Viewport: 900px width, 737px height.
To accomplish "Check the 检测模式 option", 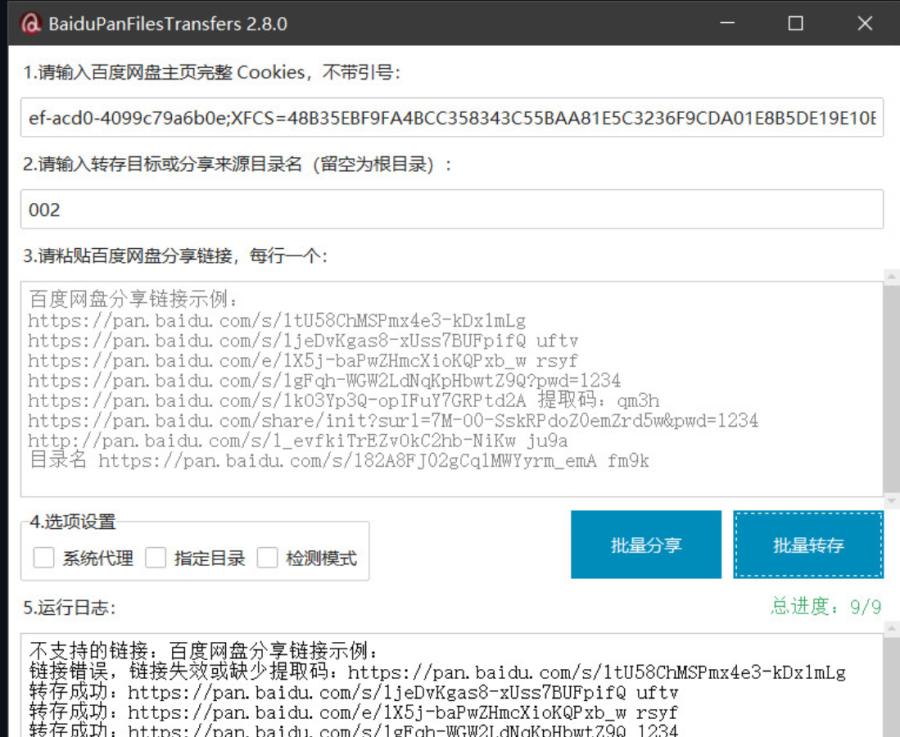I will pos(267,557).
